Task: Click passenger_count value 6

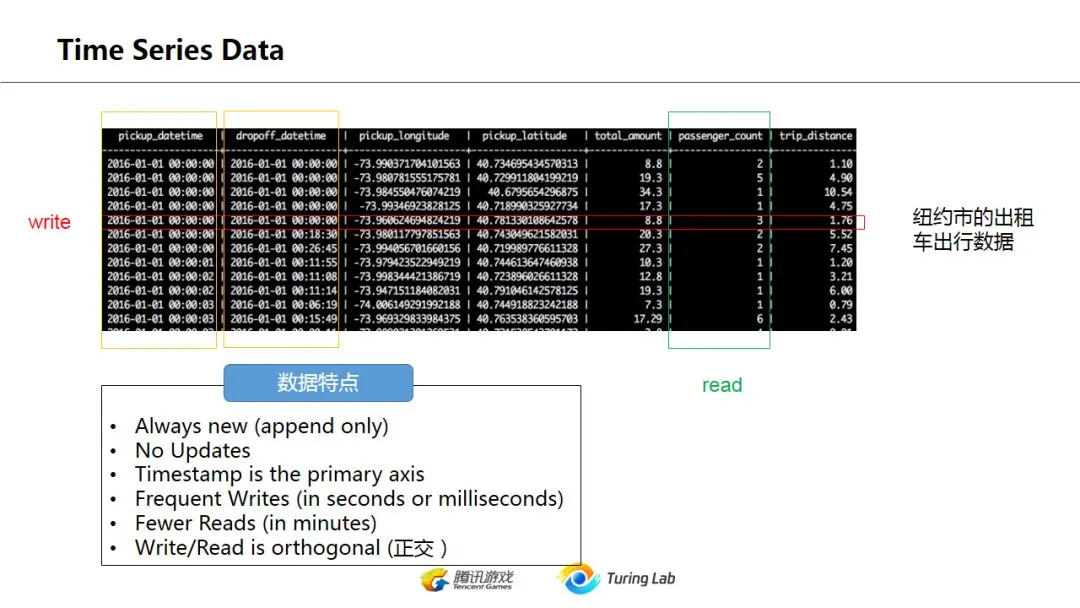Action: 760,319
